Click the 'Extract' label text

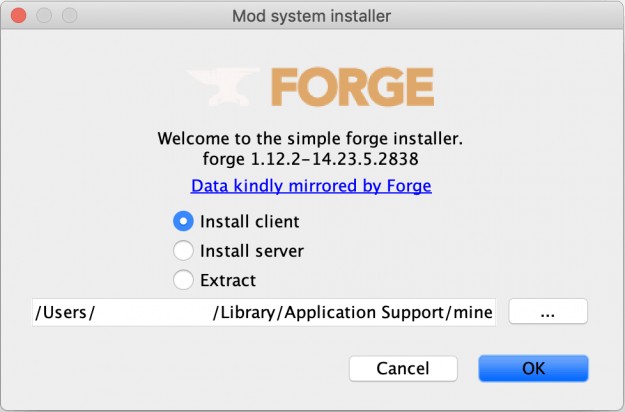coord(228,281)
